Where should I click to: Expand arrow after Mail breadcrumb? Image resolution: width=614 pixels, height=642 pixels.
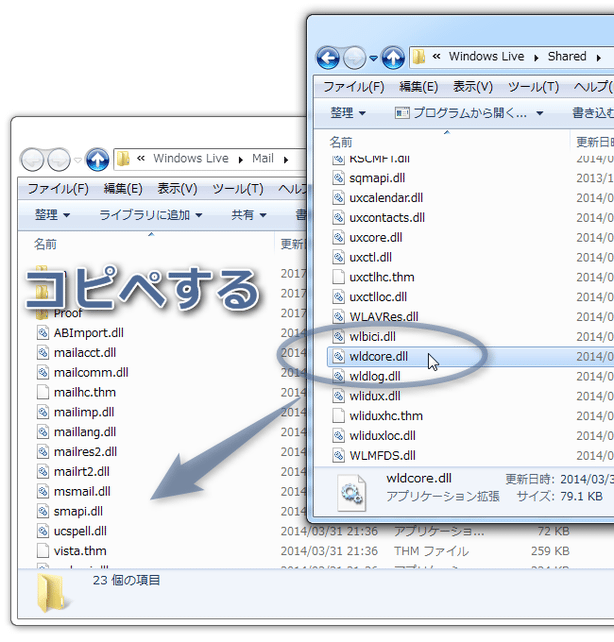[x=286, y=160]
